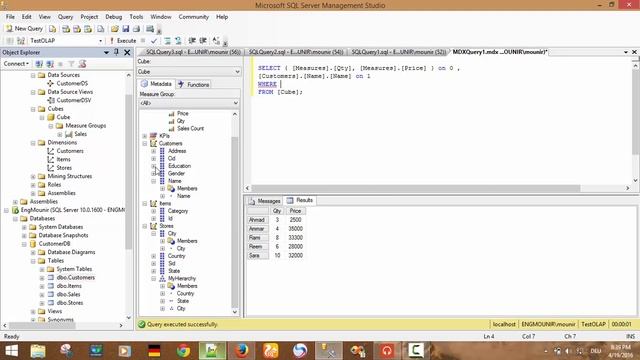Select CustomerDSV data source view
Viewport: 640px width, 360px height.
coord(73,100)
